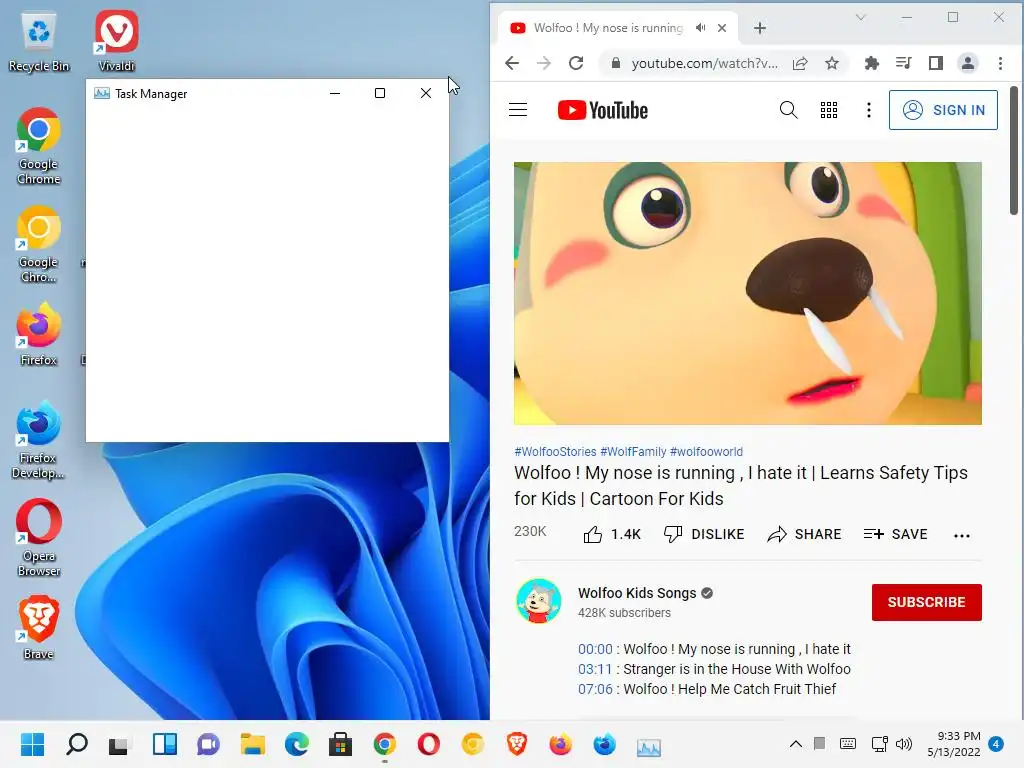Maximize the Task Manager window
Viewport: 1024px width, 768px height.
pos(379,93)
